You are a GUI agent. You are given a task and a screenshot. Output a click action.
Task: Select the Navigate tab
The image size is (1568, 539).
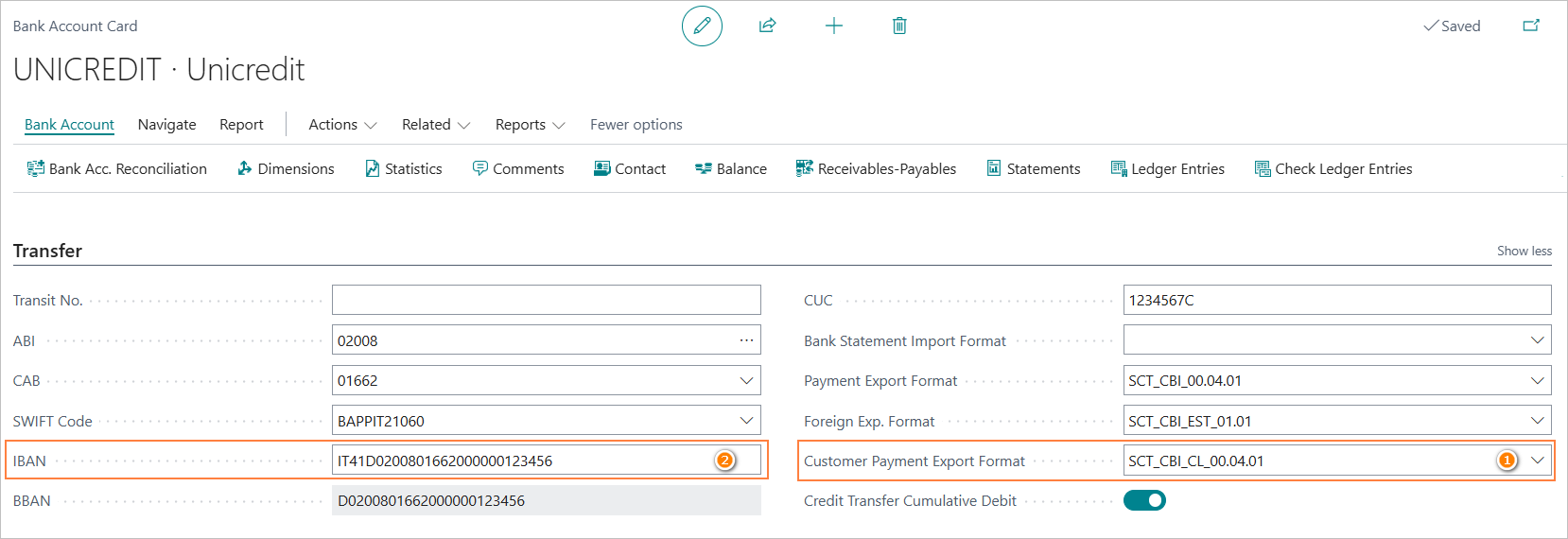click(167, 125)
